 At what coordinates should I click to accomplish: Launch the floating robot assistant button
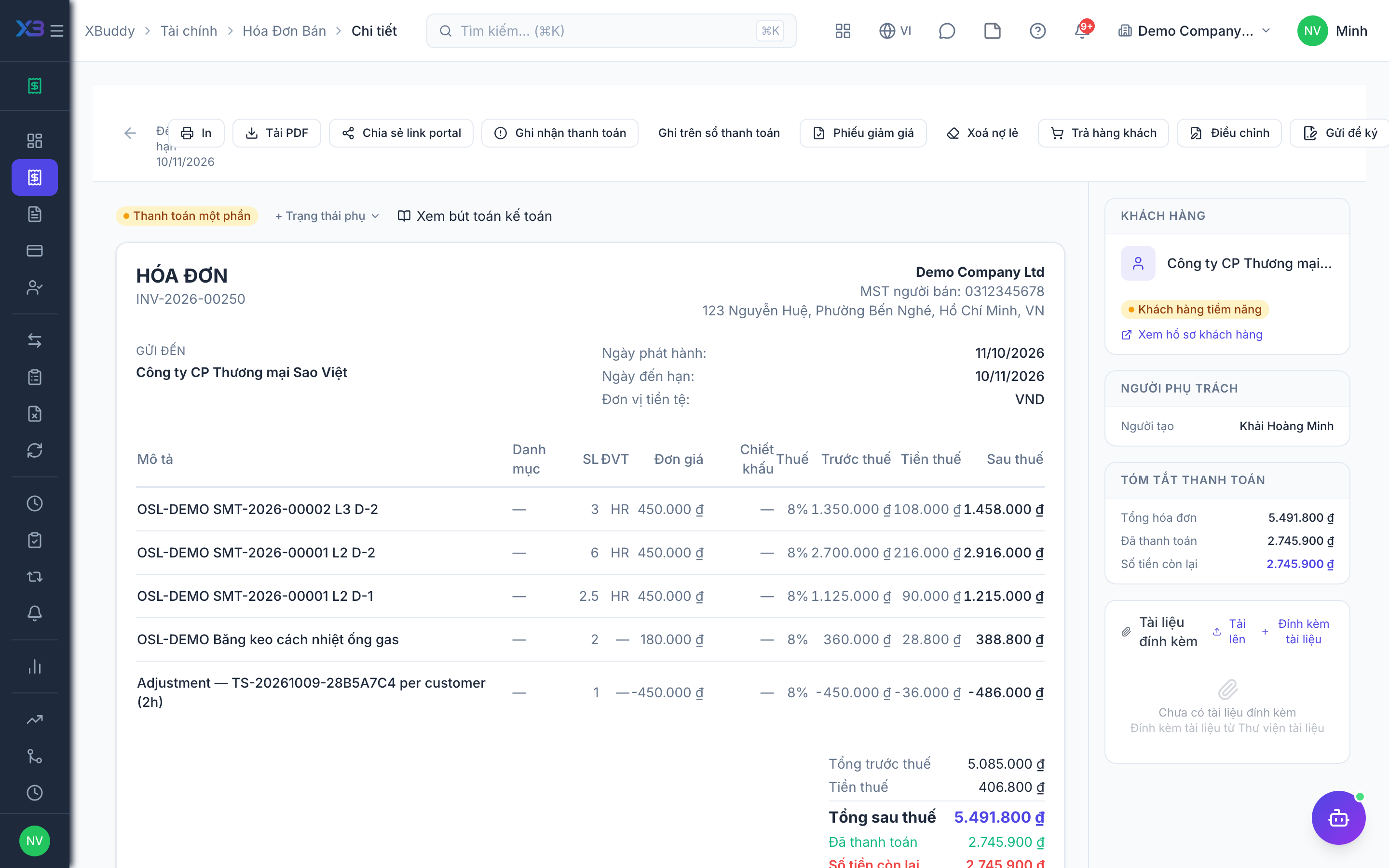point(1338,817)
